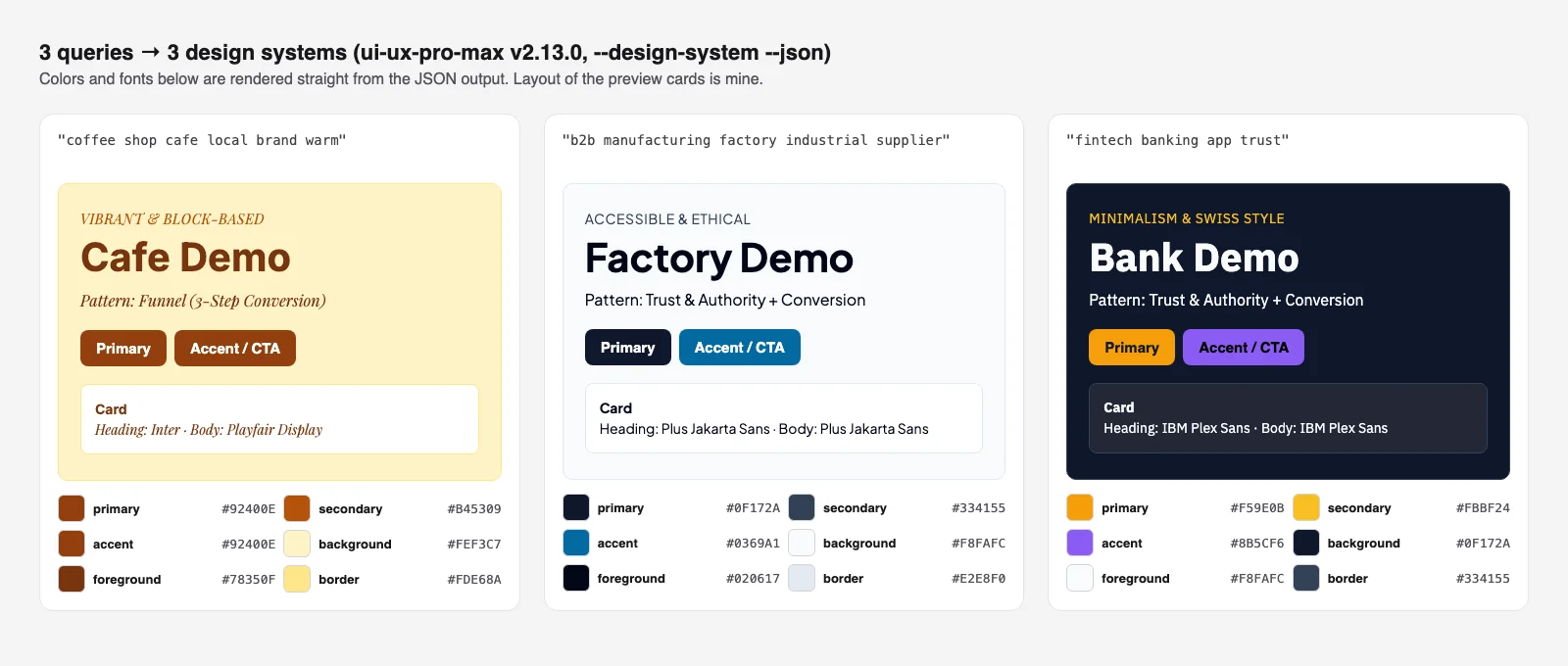Click the 3 queries page title
This screenshot has width=1568, height=666.
click(x=435, y=52)
